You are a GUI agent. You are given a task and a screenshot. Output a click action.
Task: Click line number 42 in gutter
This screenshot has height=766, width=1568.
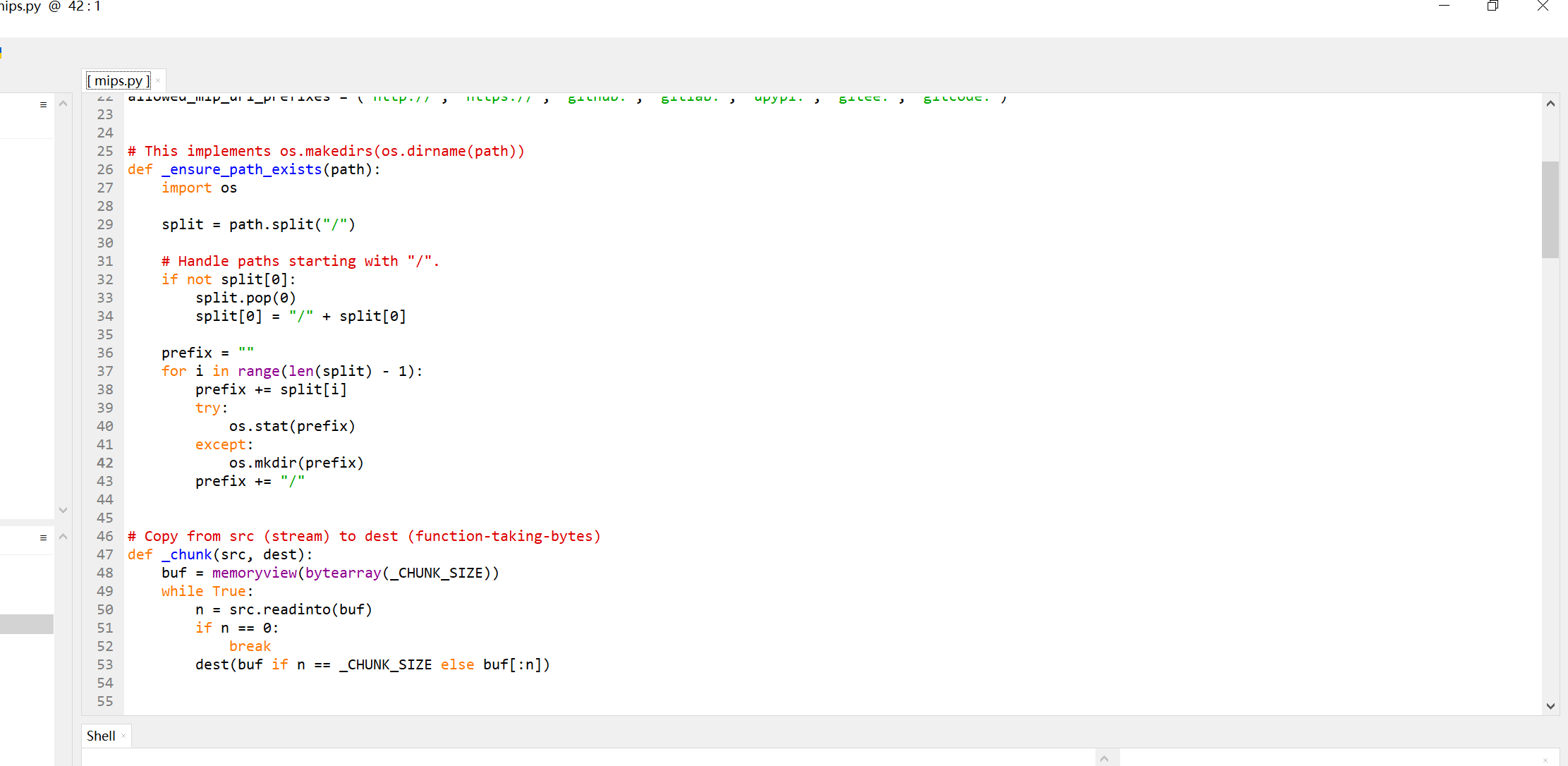point(104,463)
